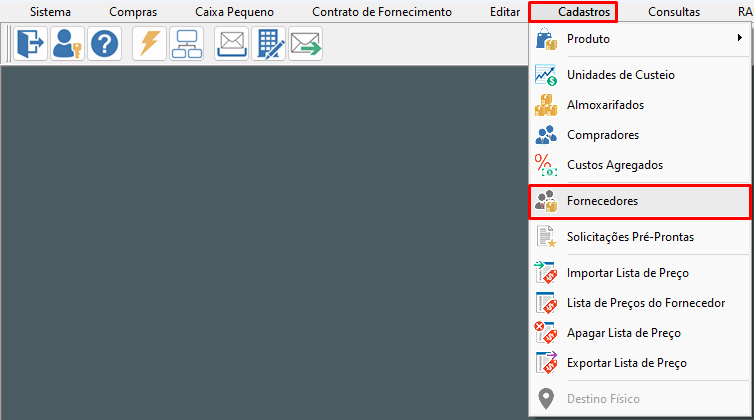The width and height of the screenshot is (754, 420).
Task: Click the Solicitações Pré-Prontas document icon
Action: [x=546, y=237]
